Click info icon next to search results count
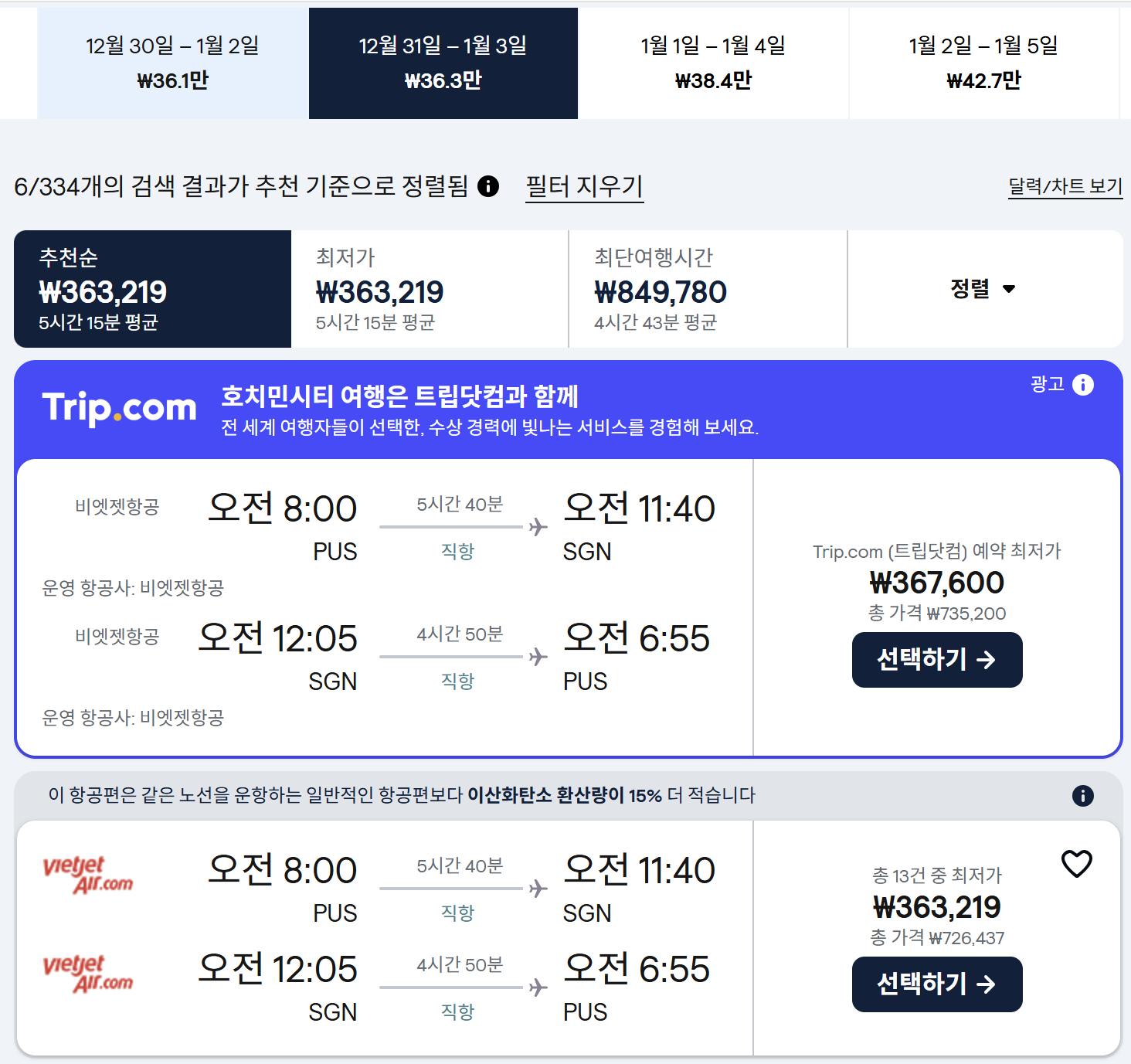This screenshot has width=1131, height=1064. (x=488, y=186)
